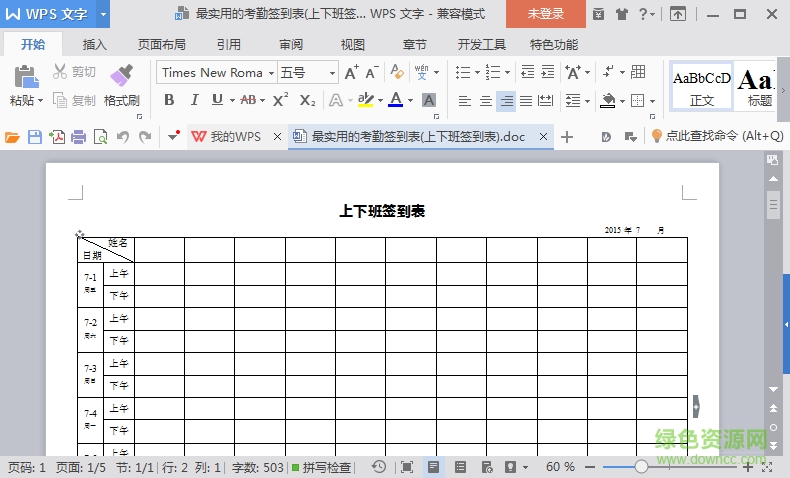Image resolution: width=790 pixels, height=478 pixels.
Task: Click the web layout icon in status bar
Action: [487, 467]
